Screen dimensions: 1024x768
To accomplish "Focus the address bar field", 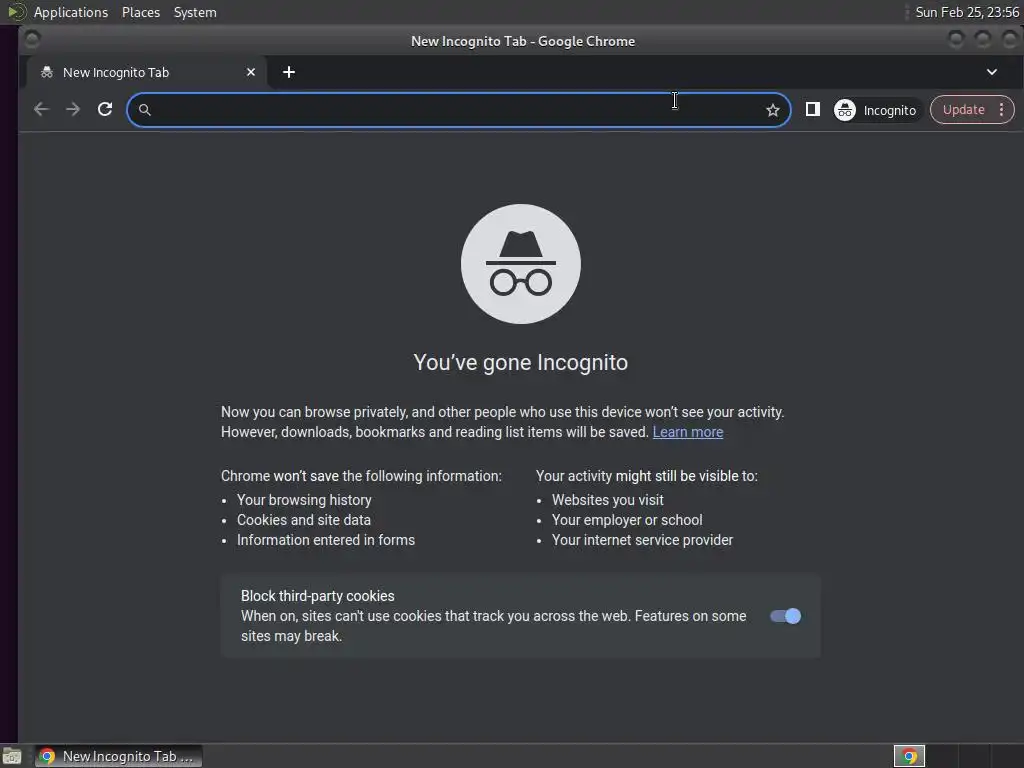I will point(458,110).
